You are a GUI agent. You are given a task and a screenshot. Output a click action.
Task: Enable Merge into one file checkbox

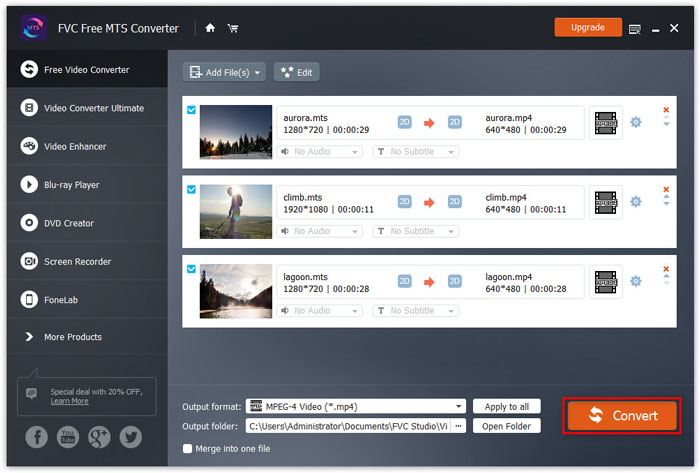coord(188,448)
